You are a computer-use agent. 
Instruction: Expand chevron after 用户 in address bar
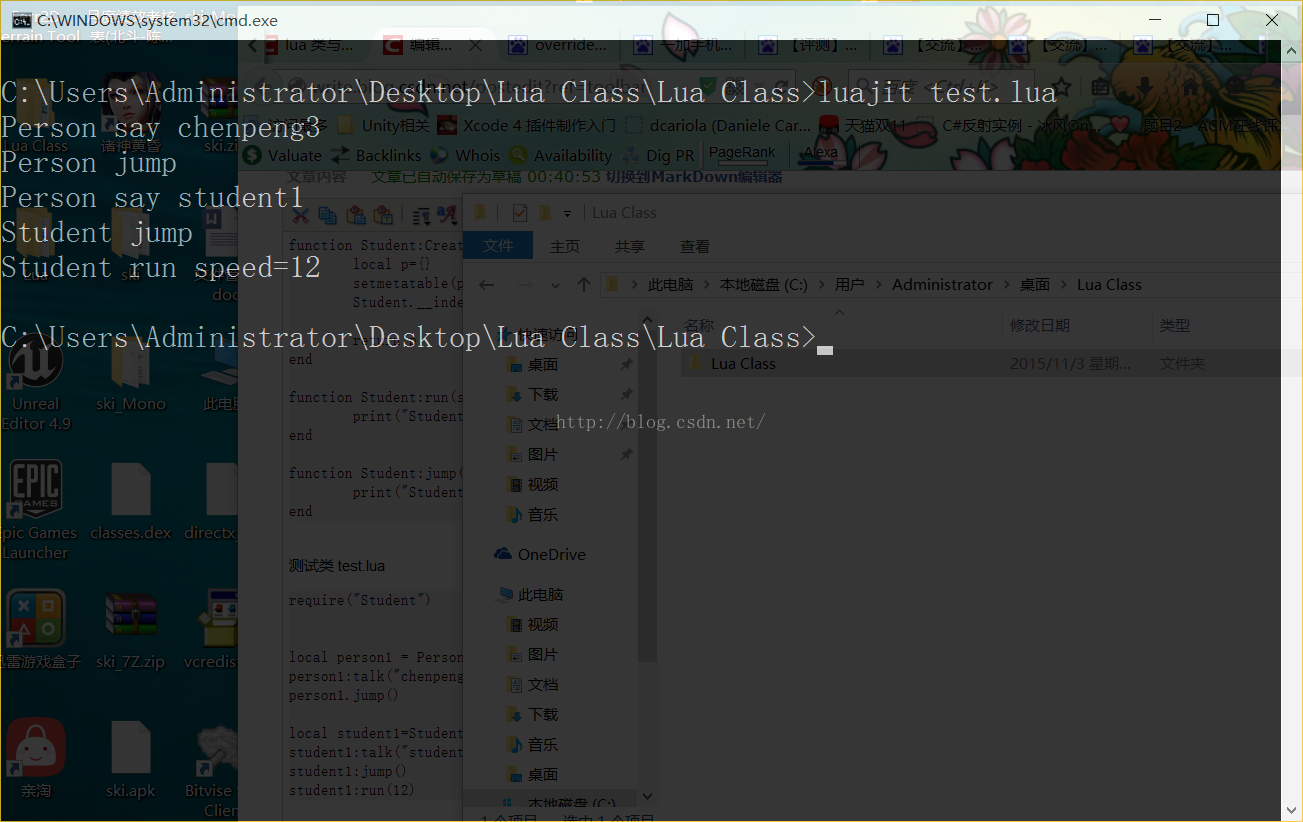click(x=878, y=285)
